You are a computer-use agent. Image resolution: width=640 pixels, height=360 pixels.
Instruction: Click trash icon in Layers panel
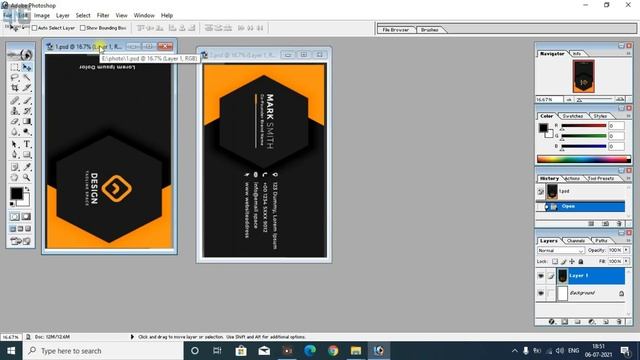(619, 322)
